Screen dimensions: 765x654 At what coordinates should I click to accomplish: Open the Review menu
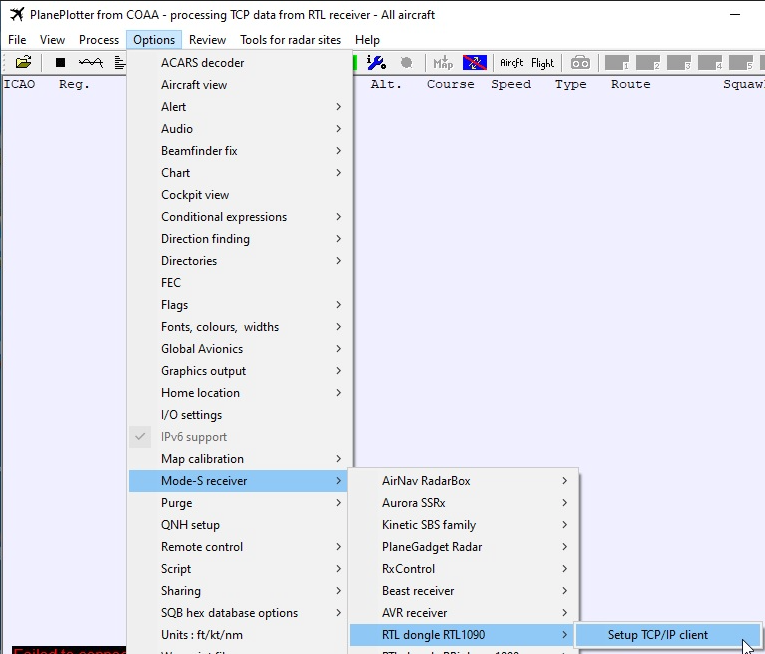tap(207, 40)
